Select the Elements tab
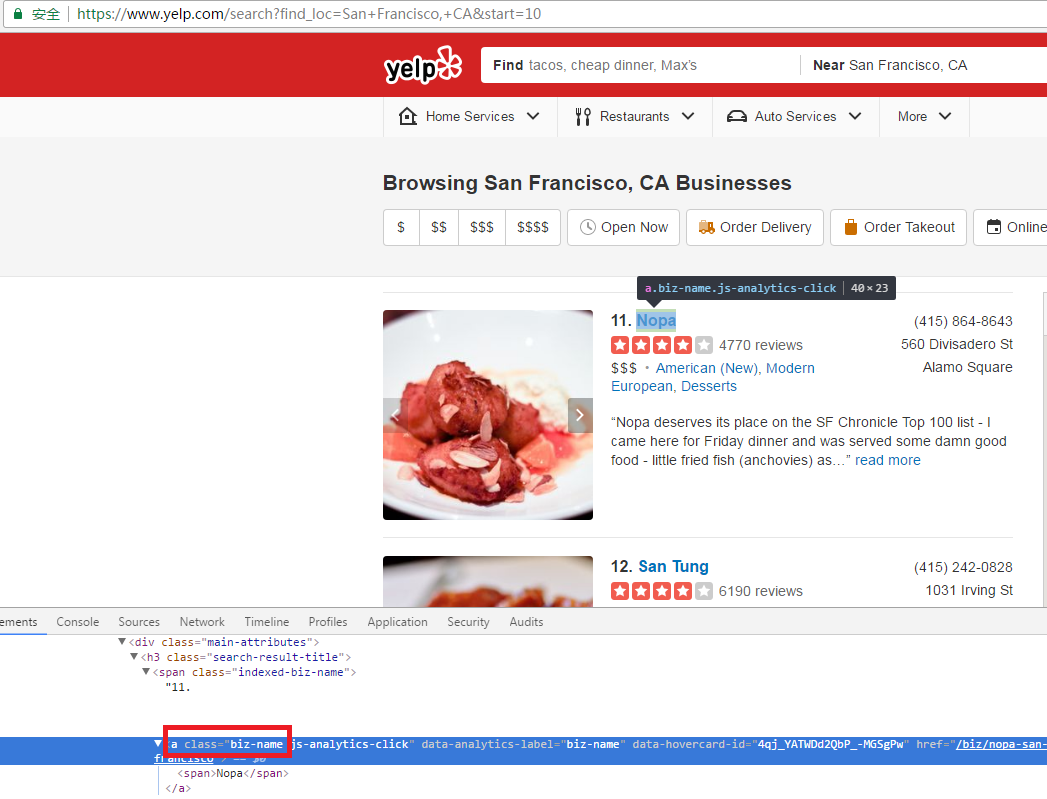Screen dimensions: 1047x799 [x=19, y=621]
